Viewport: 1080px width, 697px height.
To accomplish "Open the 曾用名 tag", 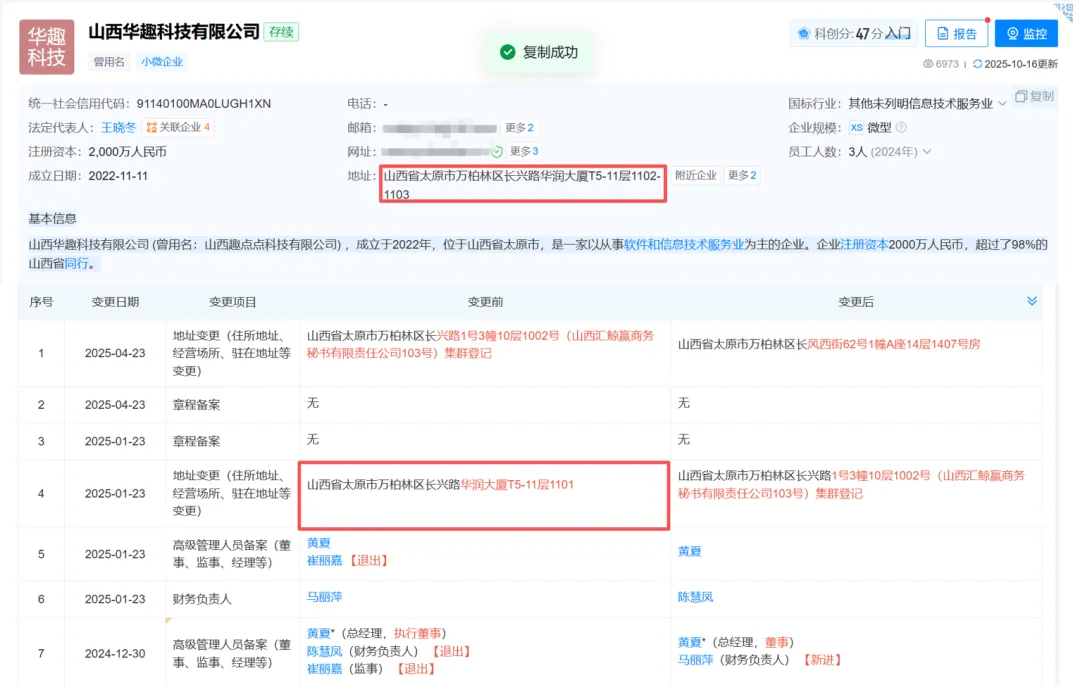I will [109, 61].
